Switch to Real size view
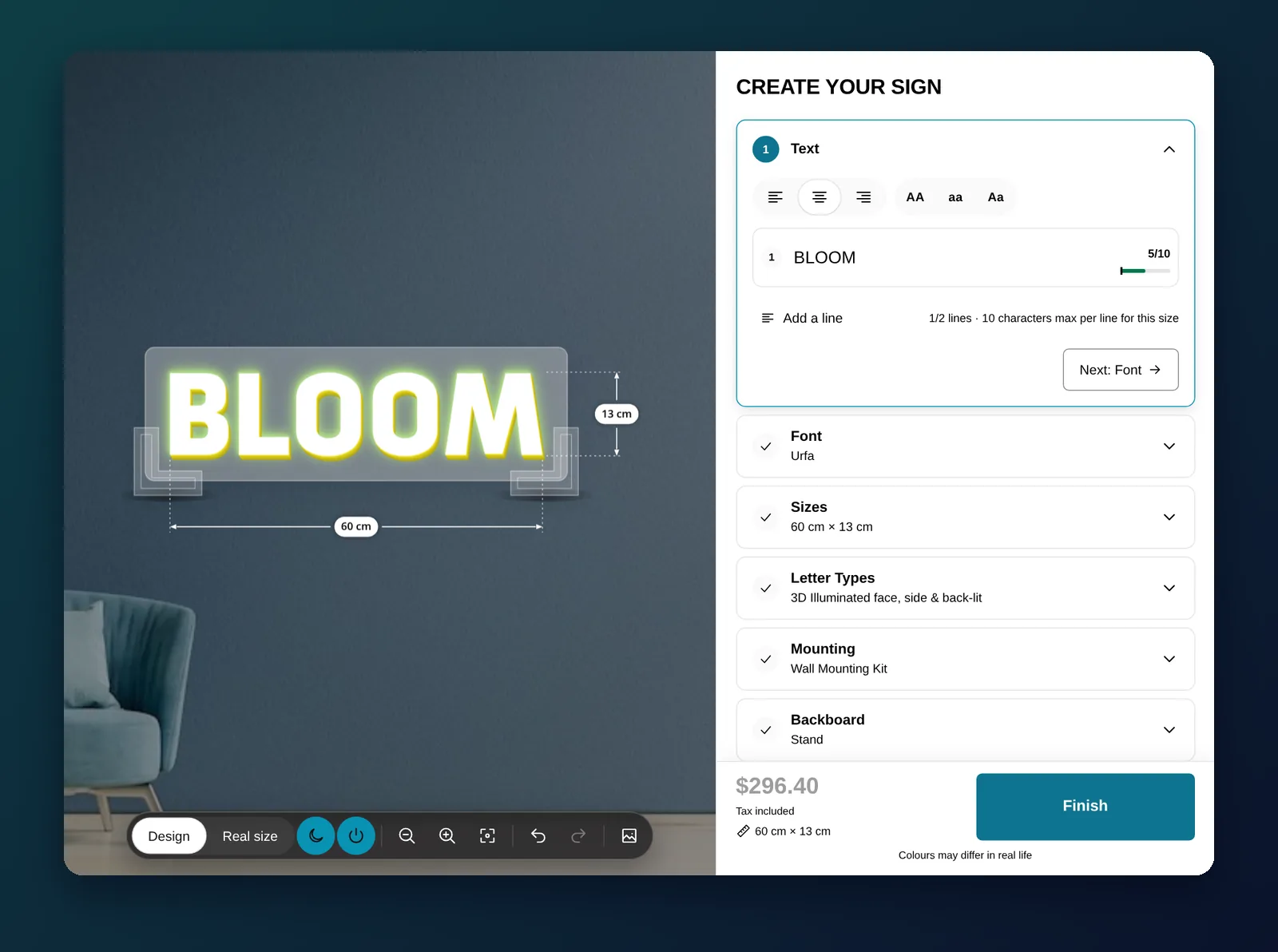Screen dimensions: 1278x952 click(x=250, y=836)
